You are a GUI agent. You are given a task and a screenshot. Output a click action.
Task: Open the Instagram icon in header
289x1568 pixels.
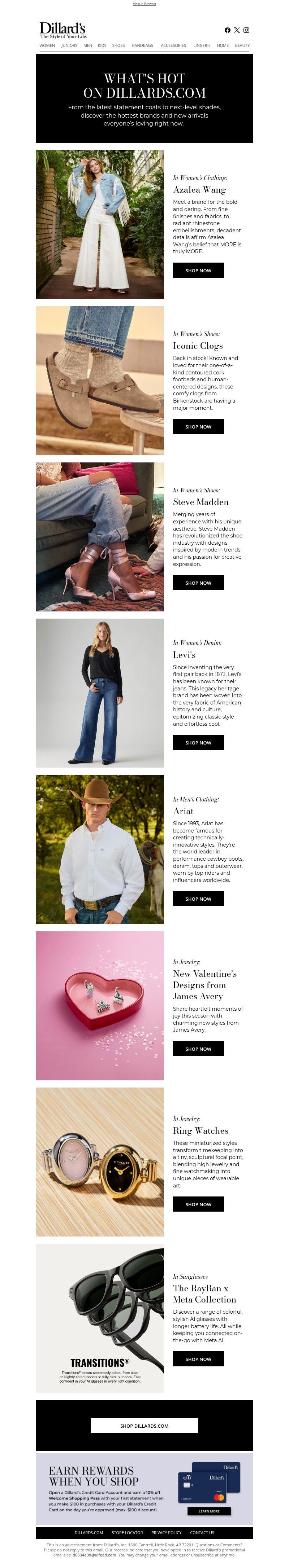point(246,30)
